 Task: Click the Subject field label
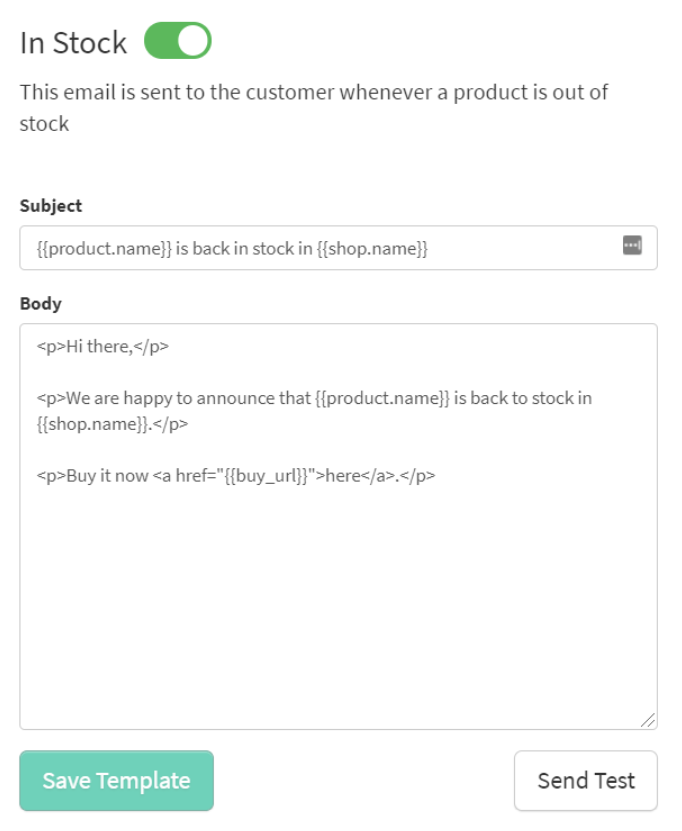pos(51,206)
